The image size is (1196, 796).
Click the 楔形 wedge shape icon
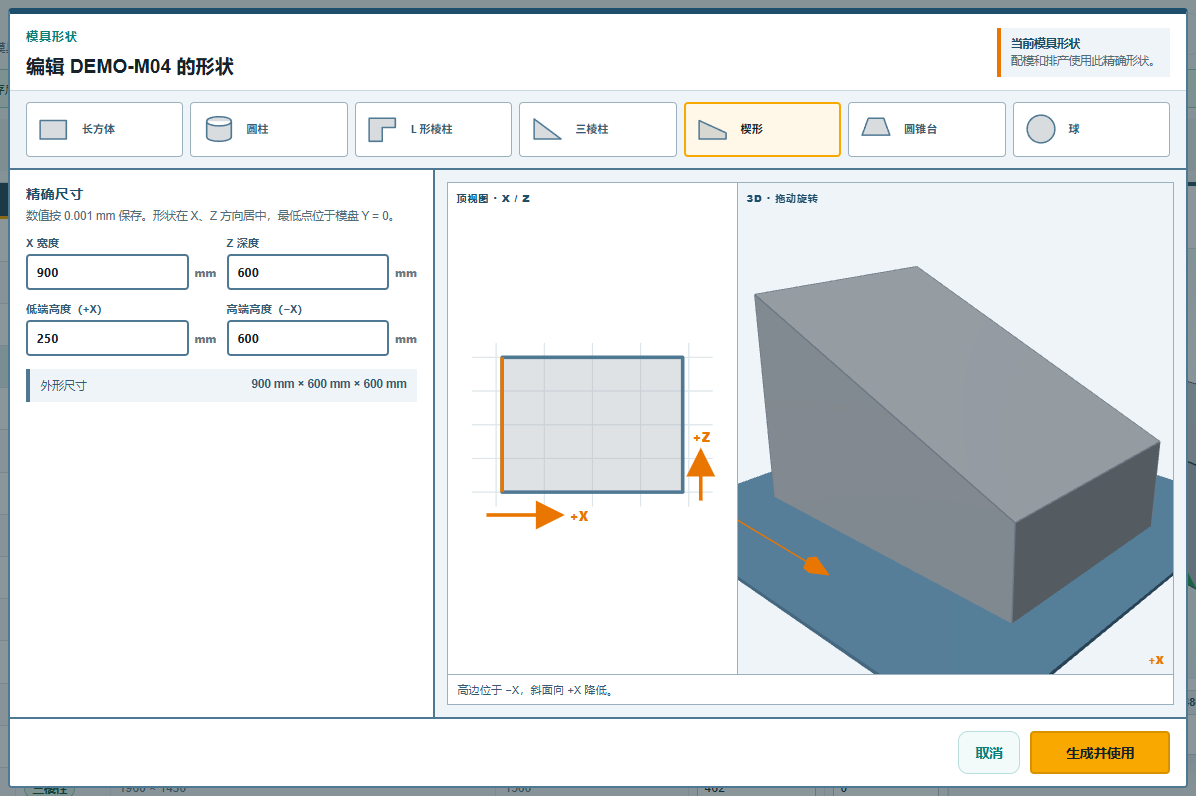pos(712,130)
